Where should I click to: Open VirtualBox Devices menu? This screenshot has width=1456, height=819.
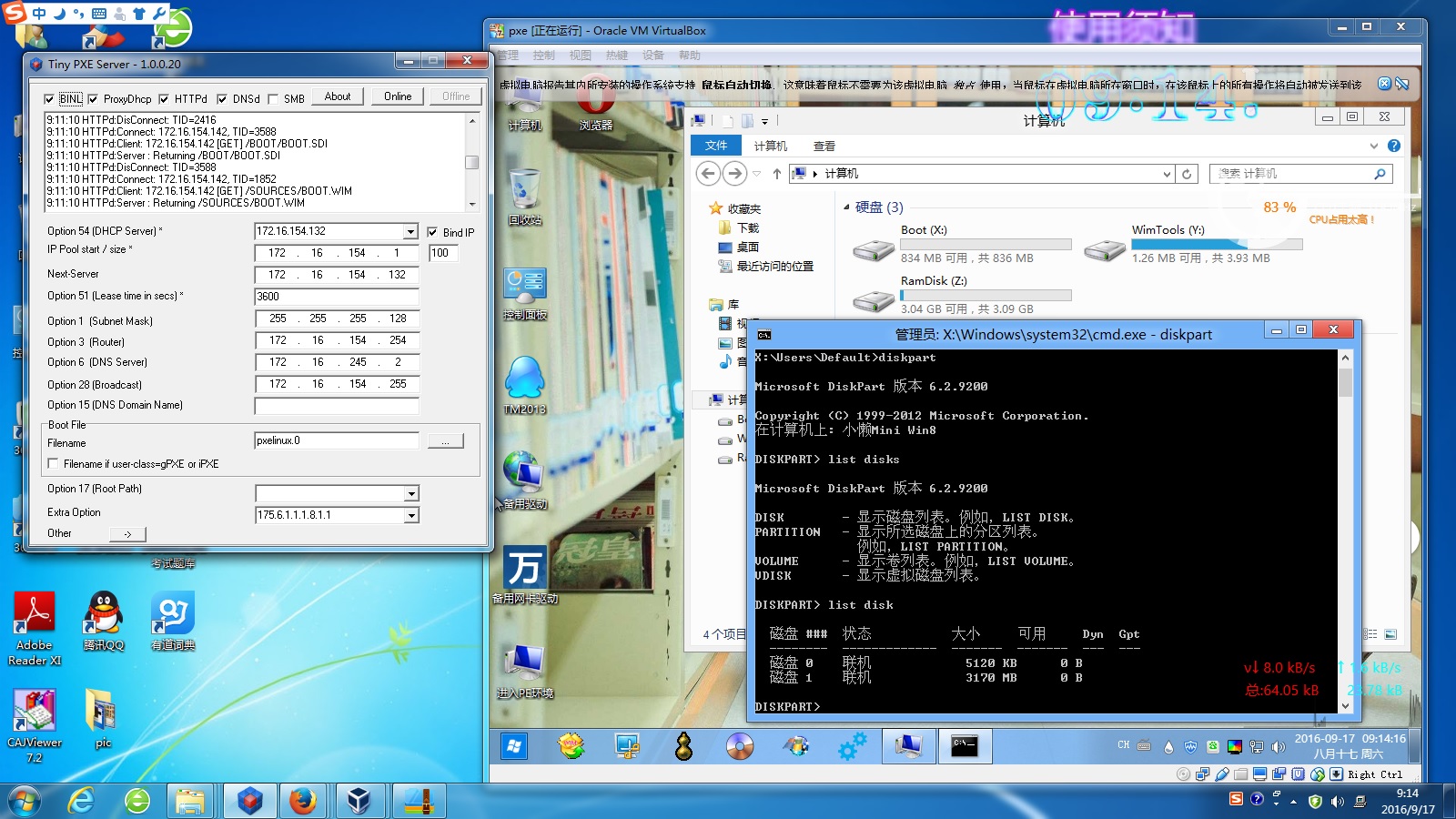pos(653,56)
